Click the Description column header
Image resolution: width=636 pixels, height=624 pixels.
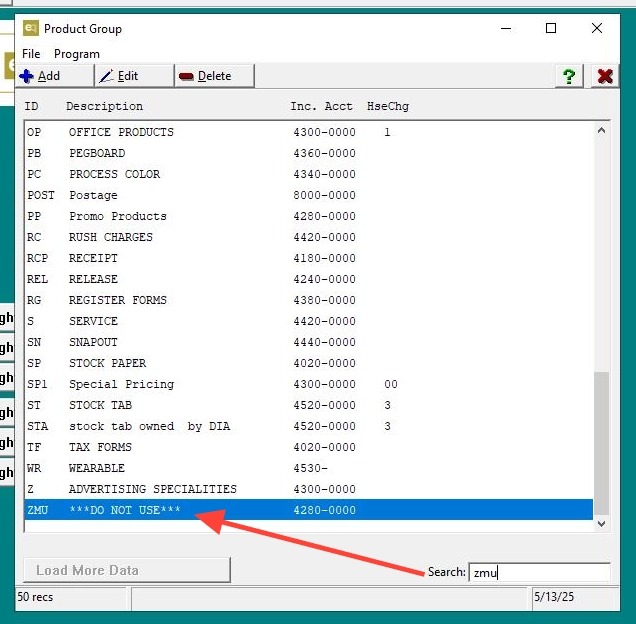point(104,106)
